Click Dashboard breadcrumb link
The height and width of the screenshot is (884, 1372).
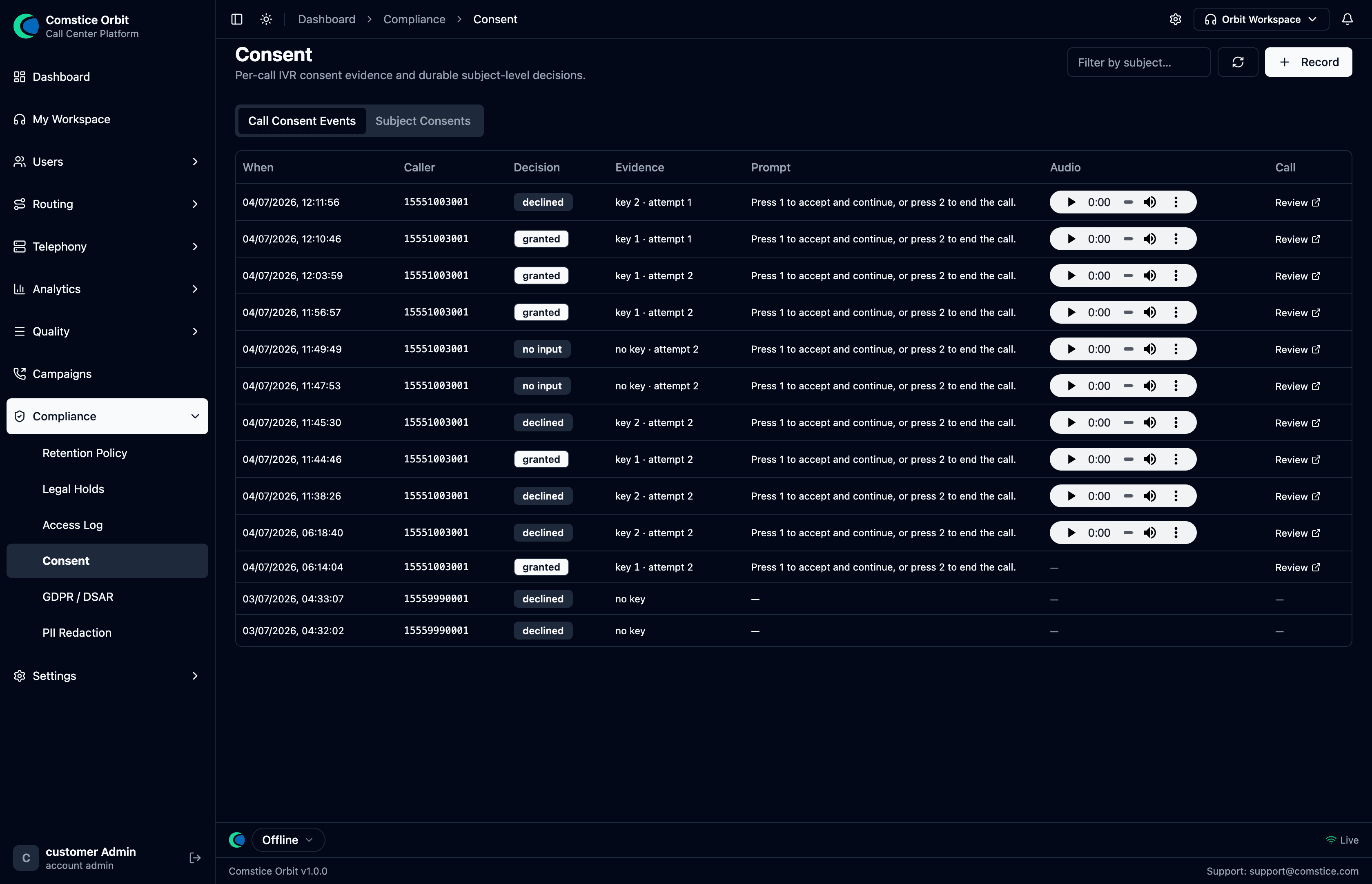pos(327,20)
